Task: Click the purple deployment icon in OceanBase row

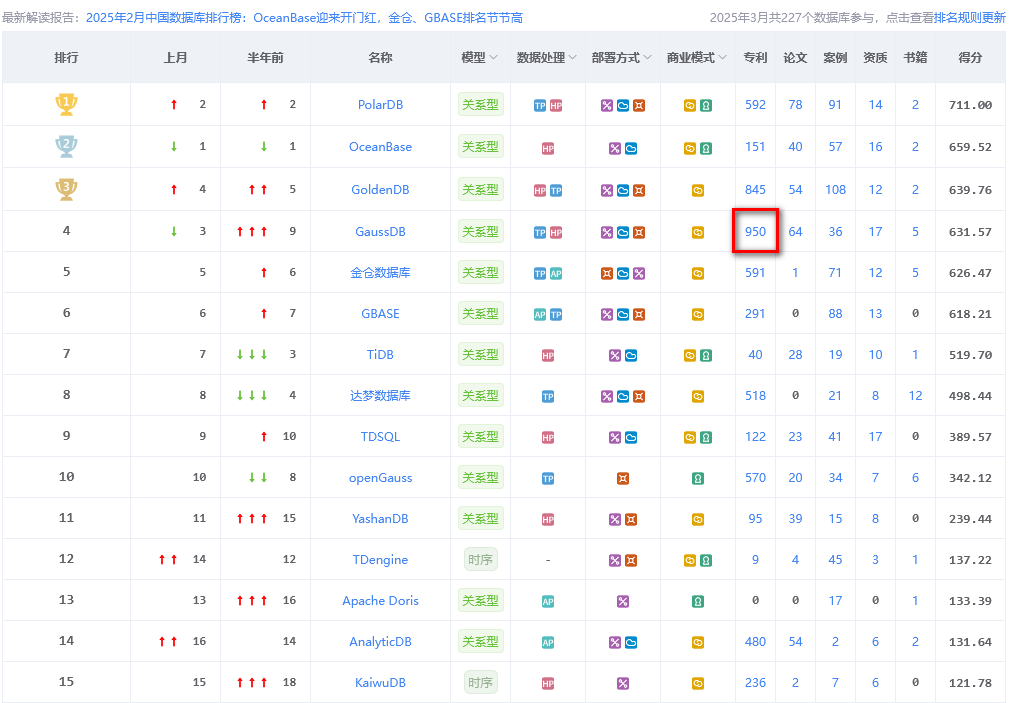Action: click(x=615, y=148)
